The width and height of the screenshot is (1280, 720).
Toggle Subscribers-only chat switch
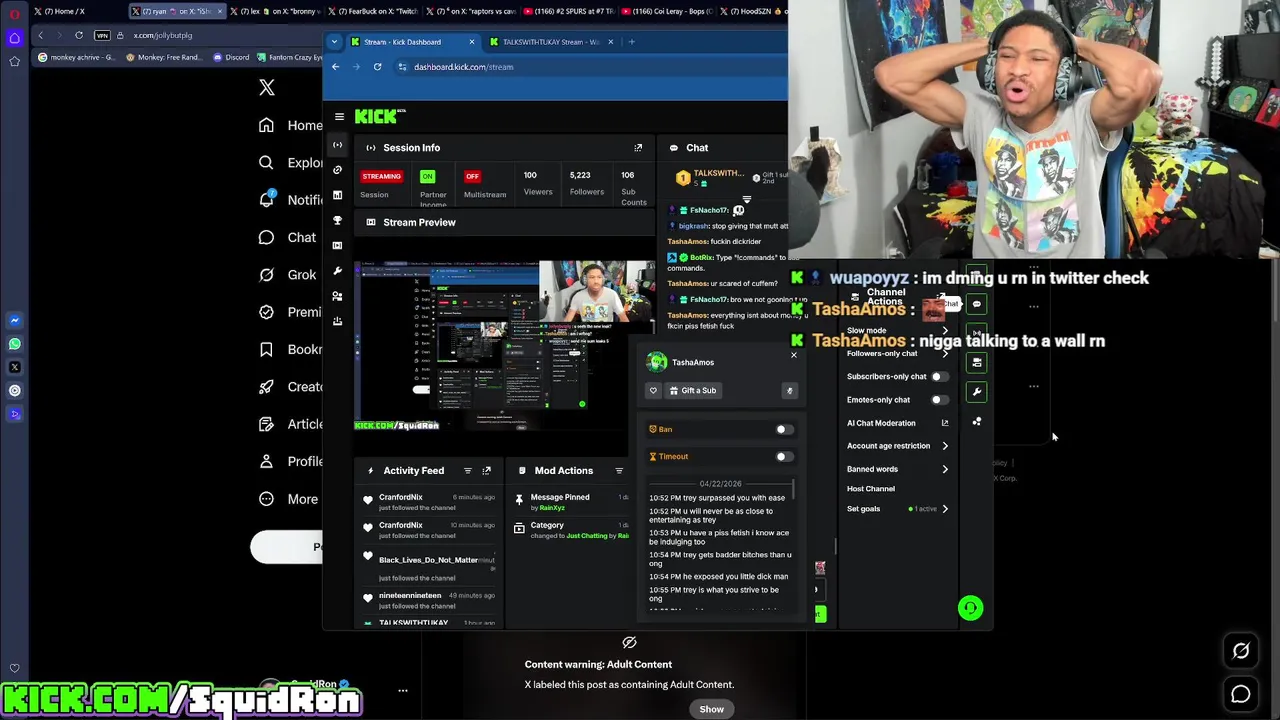click(x=940, y=377)
